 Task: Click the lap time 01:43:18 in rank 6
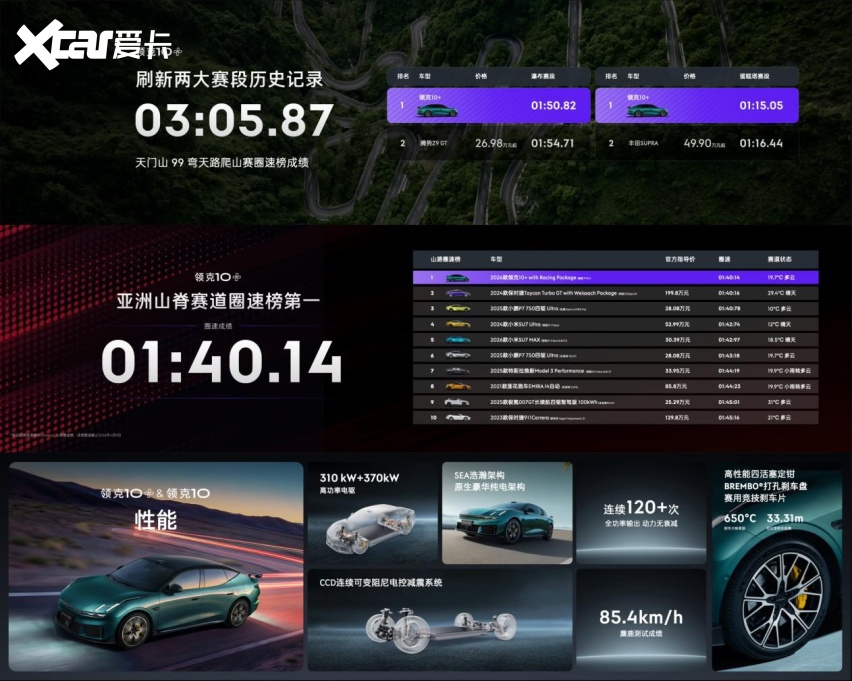[x=729, y=355]
